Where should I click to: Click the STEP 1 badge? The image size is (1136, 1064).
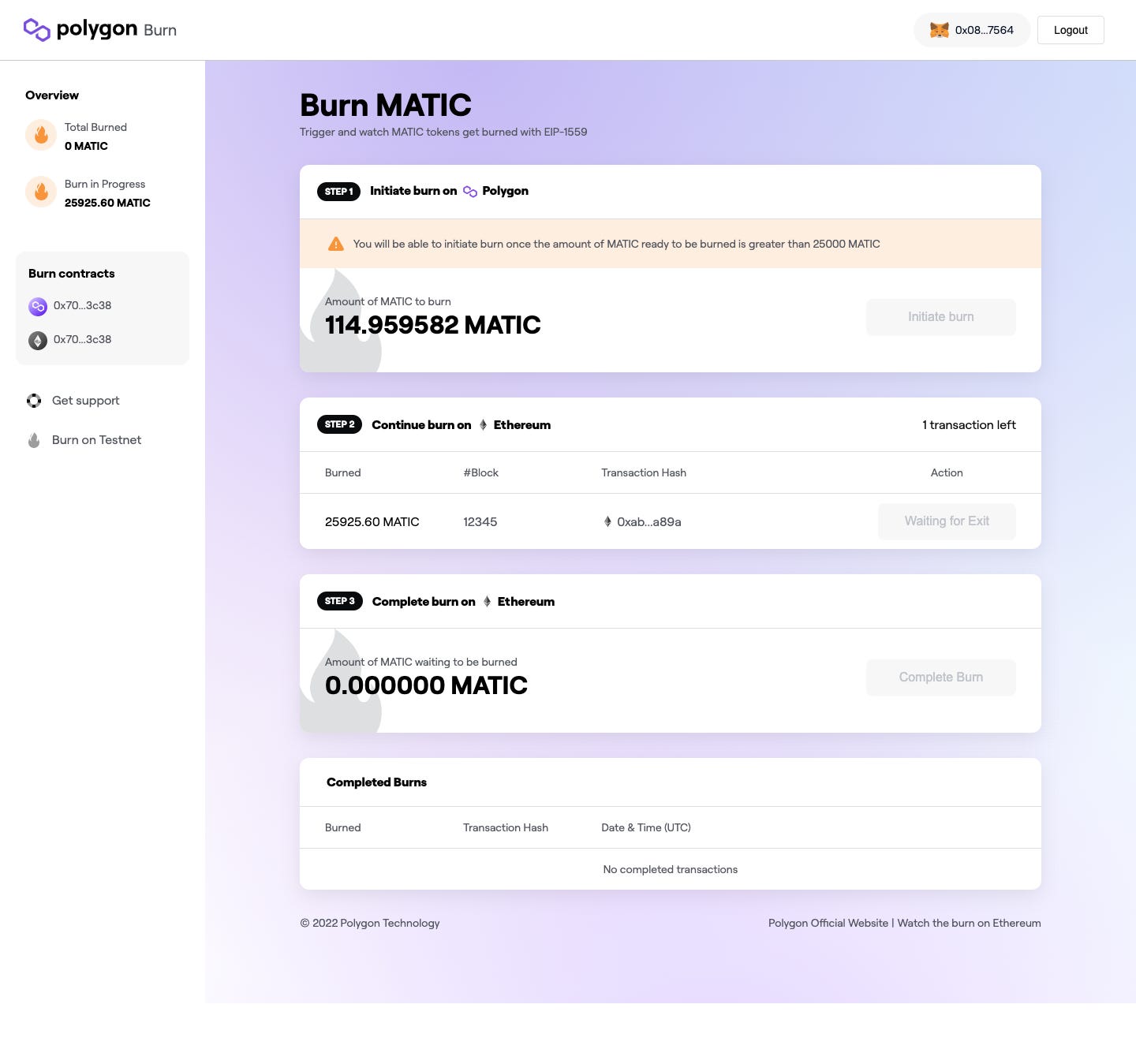pyautogui.click(x=338, y=191)
